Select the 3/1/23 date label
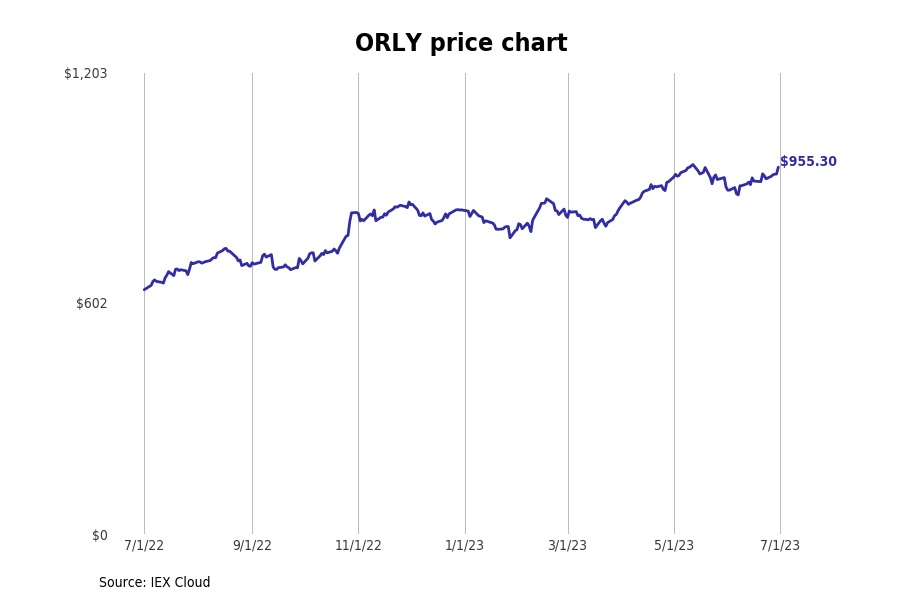The height and width of the screenshot is (600, 900). [x=568, y=545]
